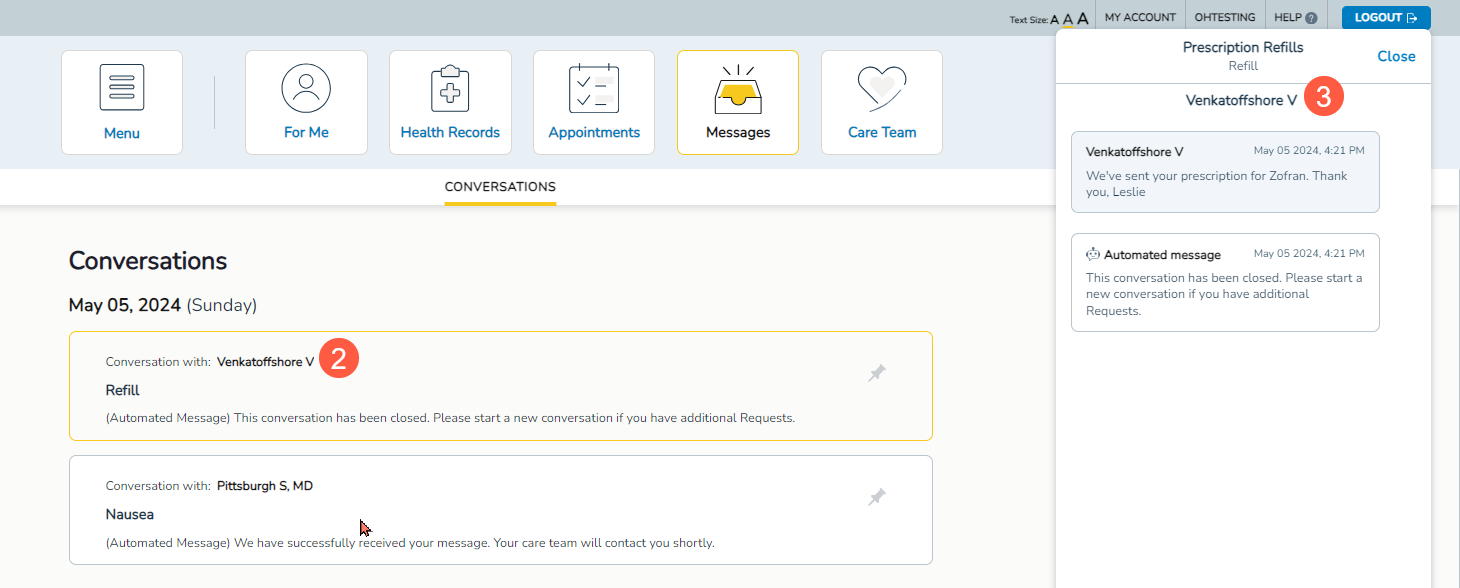Viewport: 1460px width, 588px height.
Task: Click the OHTESTING top bar item
Action: point(1224,17)
